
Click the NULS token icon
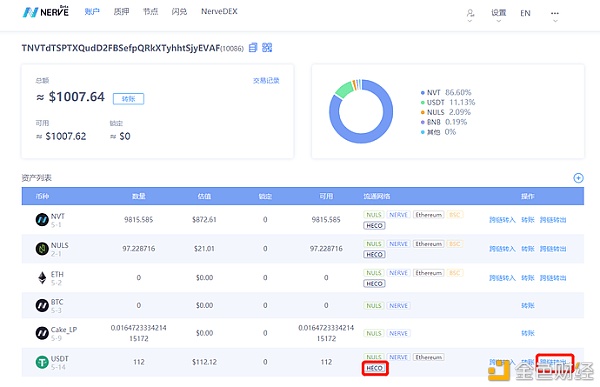(x=42, y=249)
